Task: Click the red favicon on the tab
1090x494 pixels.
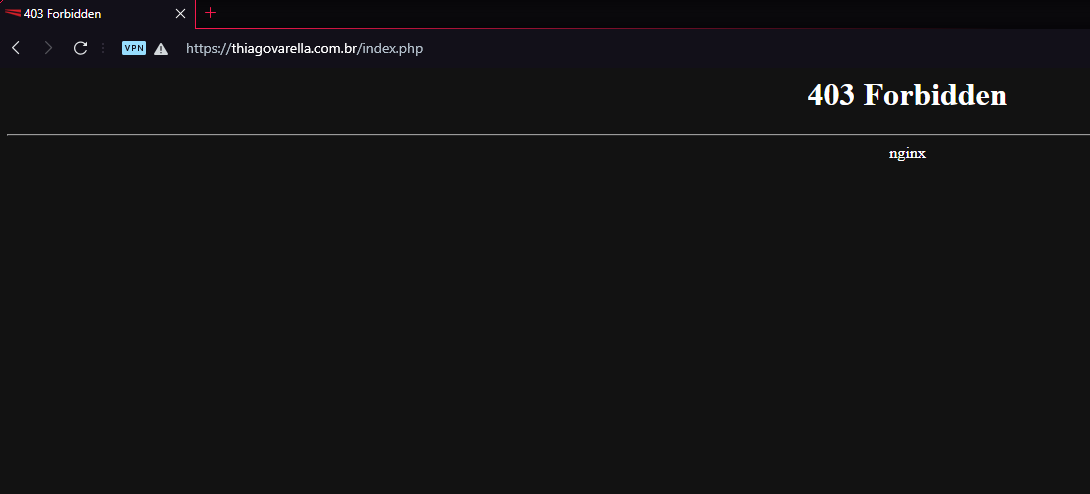Action: point(13,14)
